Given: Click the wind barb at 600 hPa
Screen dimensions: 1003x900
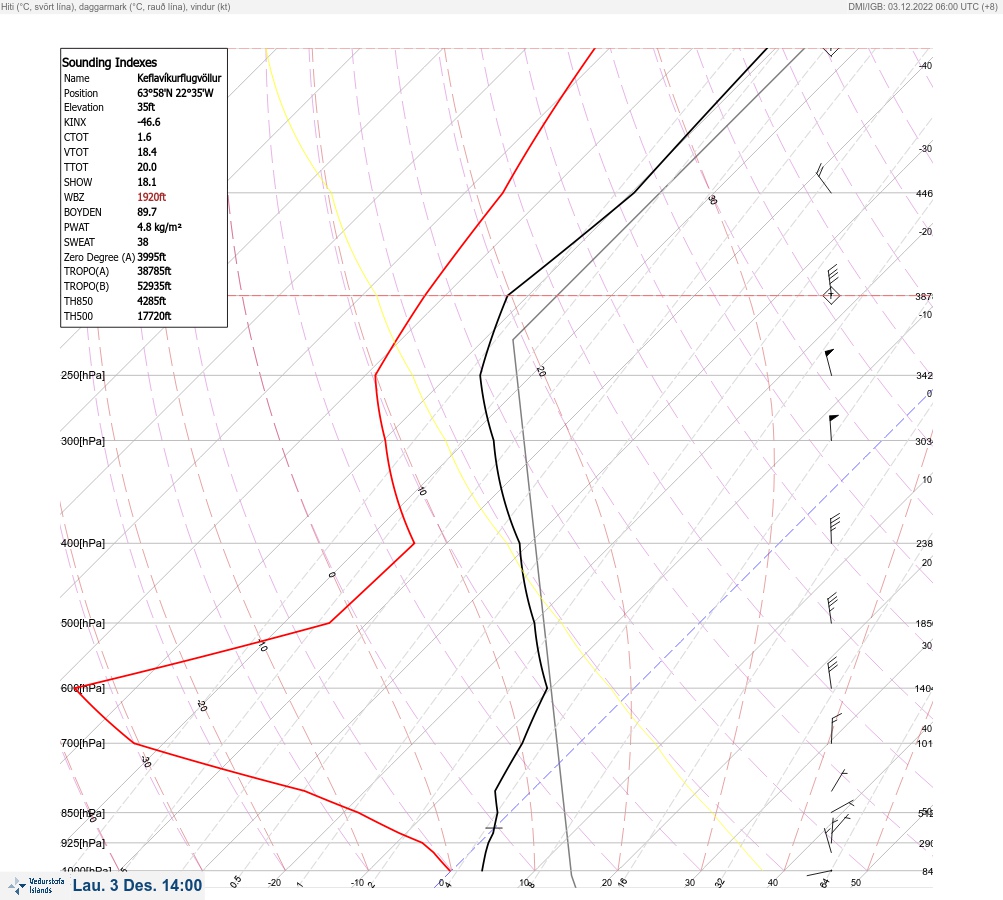Looking at the screenshot, I should coord(832,673).
